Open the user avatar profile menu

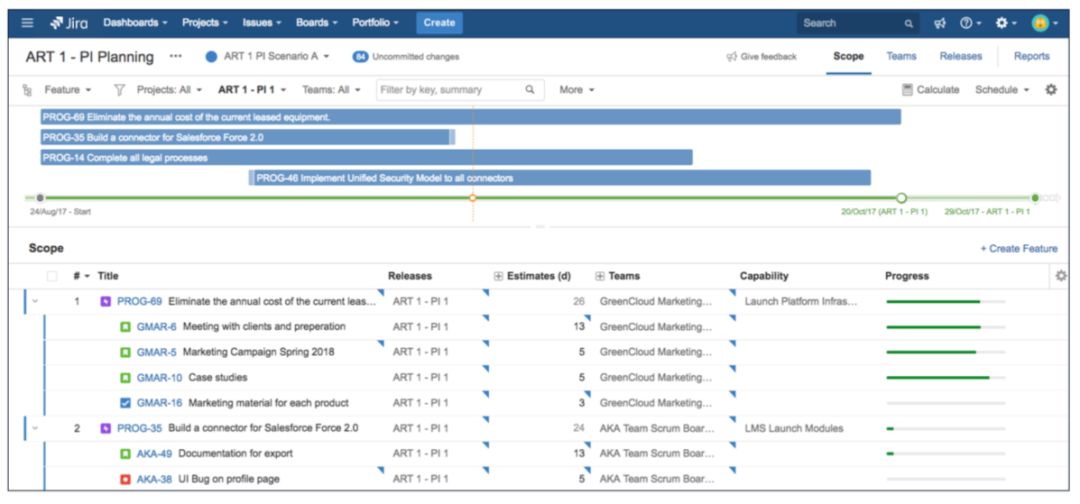click(x=1044, y=23)
